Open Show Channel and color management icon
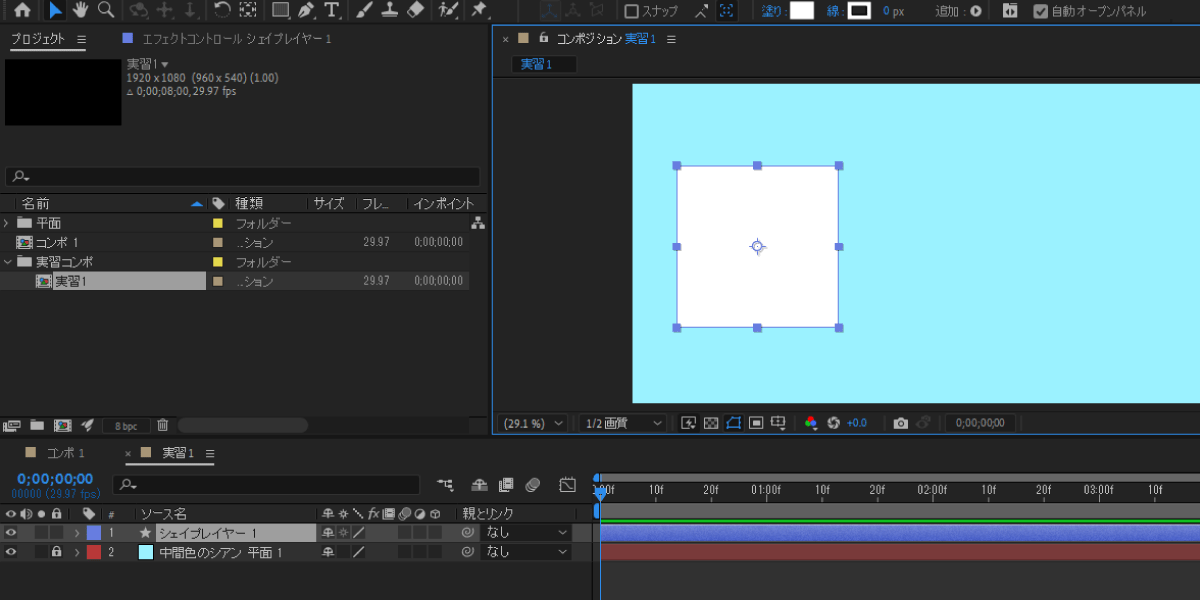The image size is (1200, 600). pyautogui.click(x=811, y=423)
